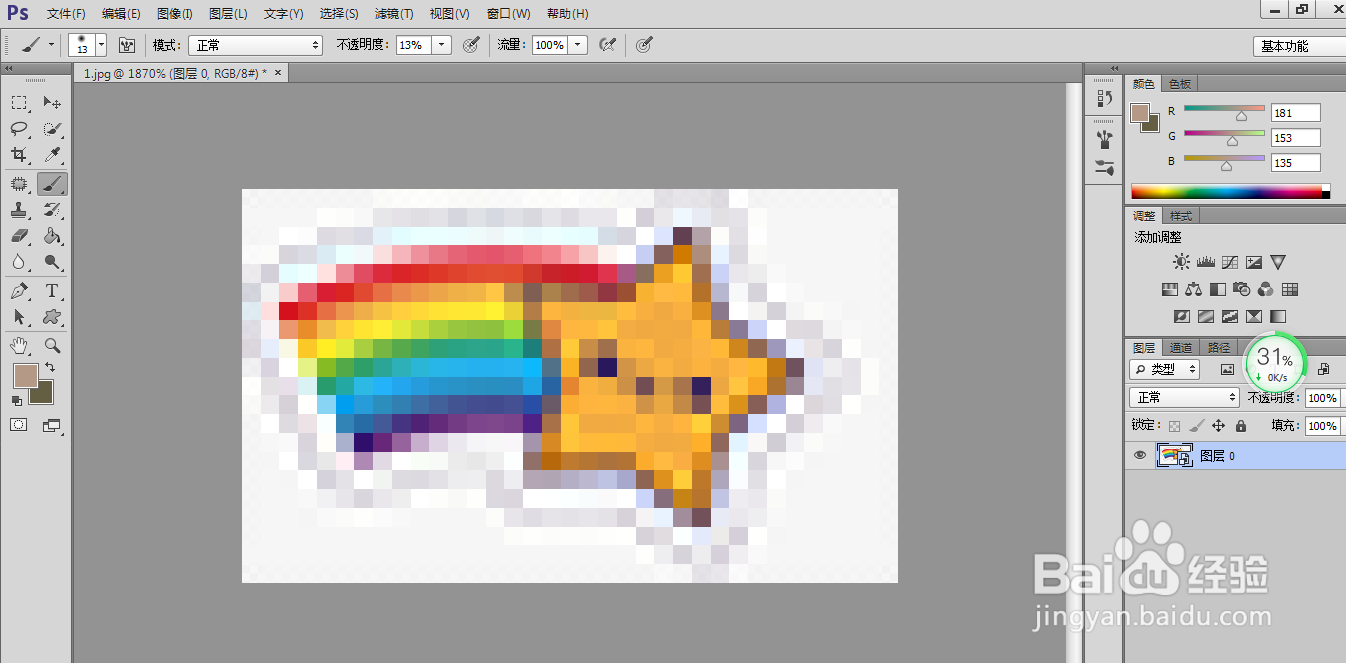Open the 滤镜(T) menu
Viewport: 1346px width, 663px height.
[394, 14]
